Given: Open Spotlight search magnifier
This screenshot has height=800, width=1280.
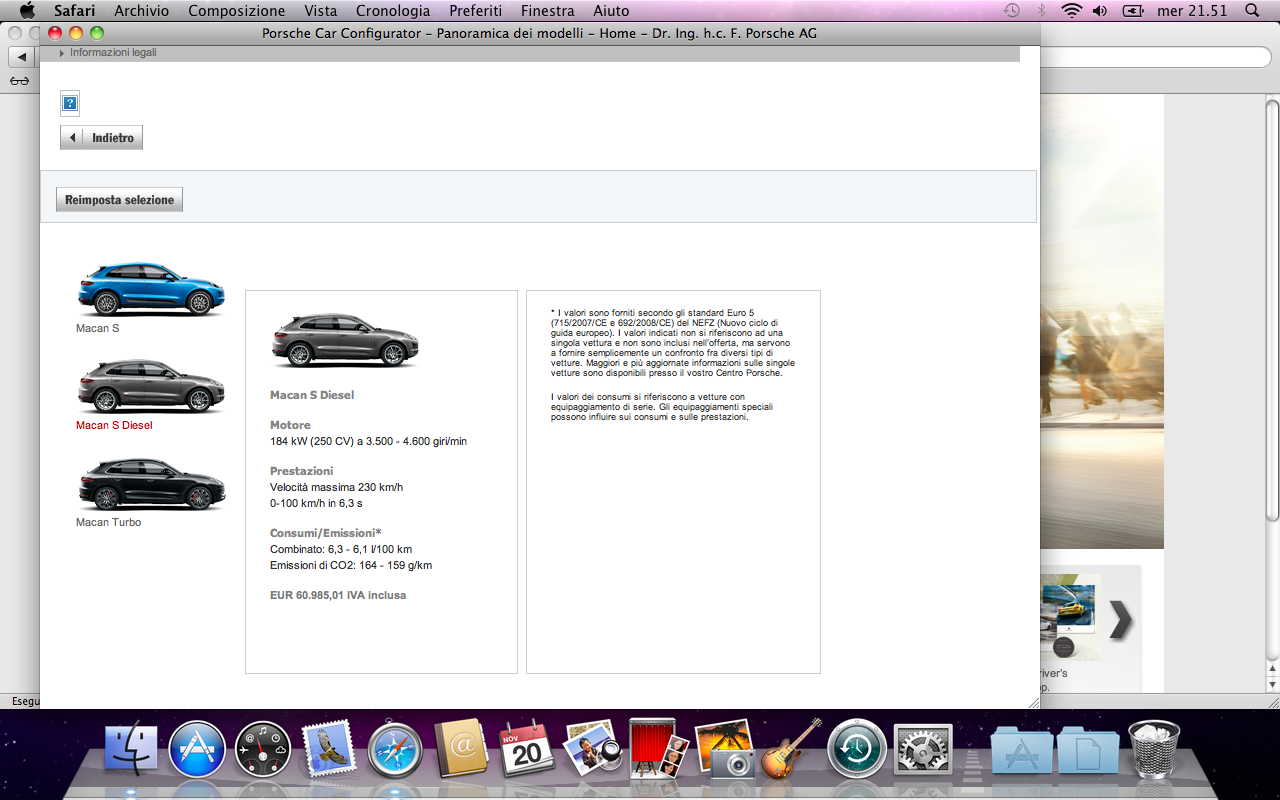Looking at the screenshot, I should tap(1252, 11).
